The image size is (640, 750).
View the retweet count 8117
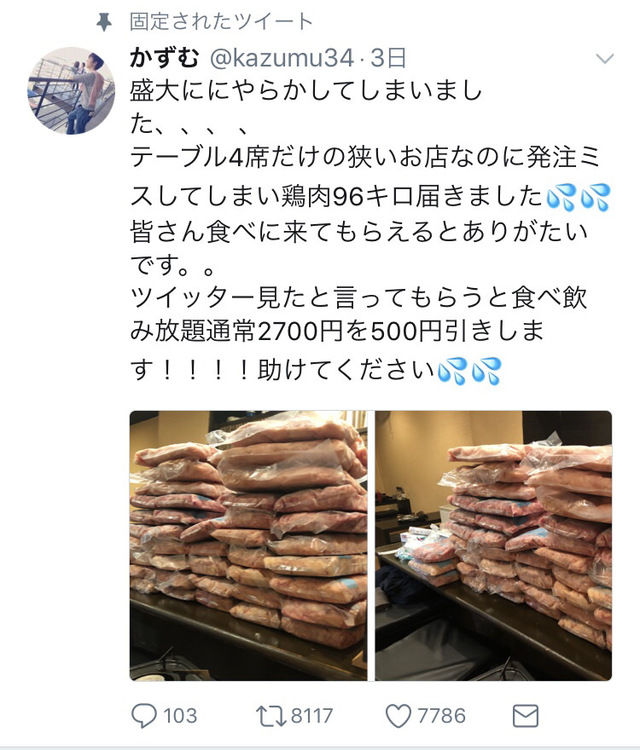[311, 716]
